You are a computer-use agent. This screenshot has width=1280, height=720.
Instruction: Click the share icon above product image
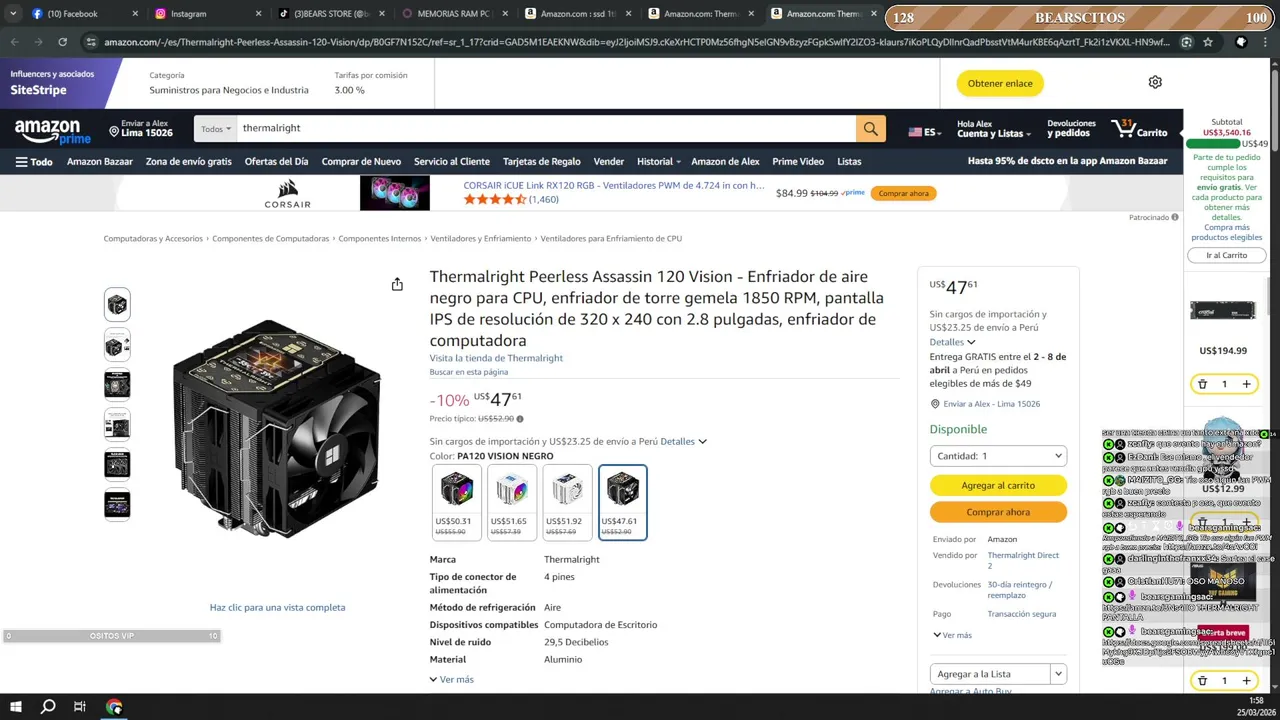397,284
